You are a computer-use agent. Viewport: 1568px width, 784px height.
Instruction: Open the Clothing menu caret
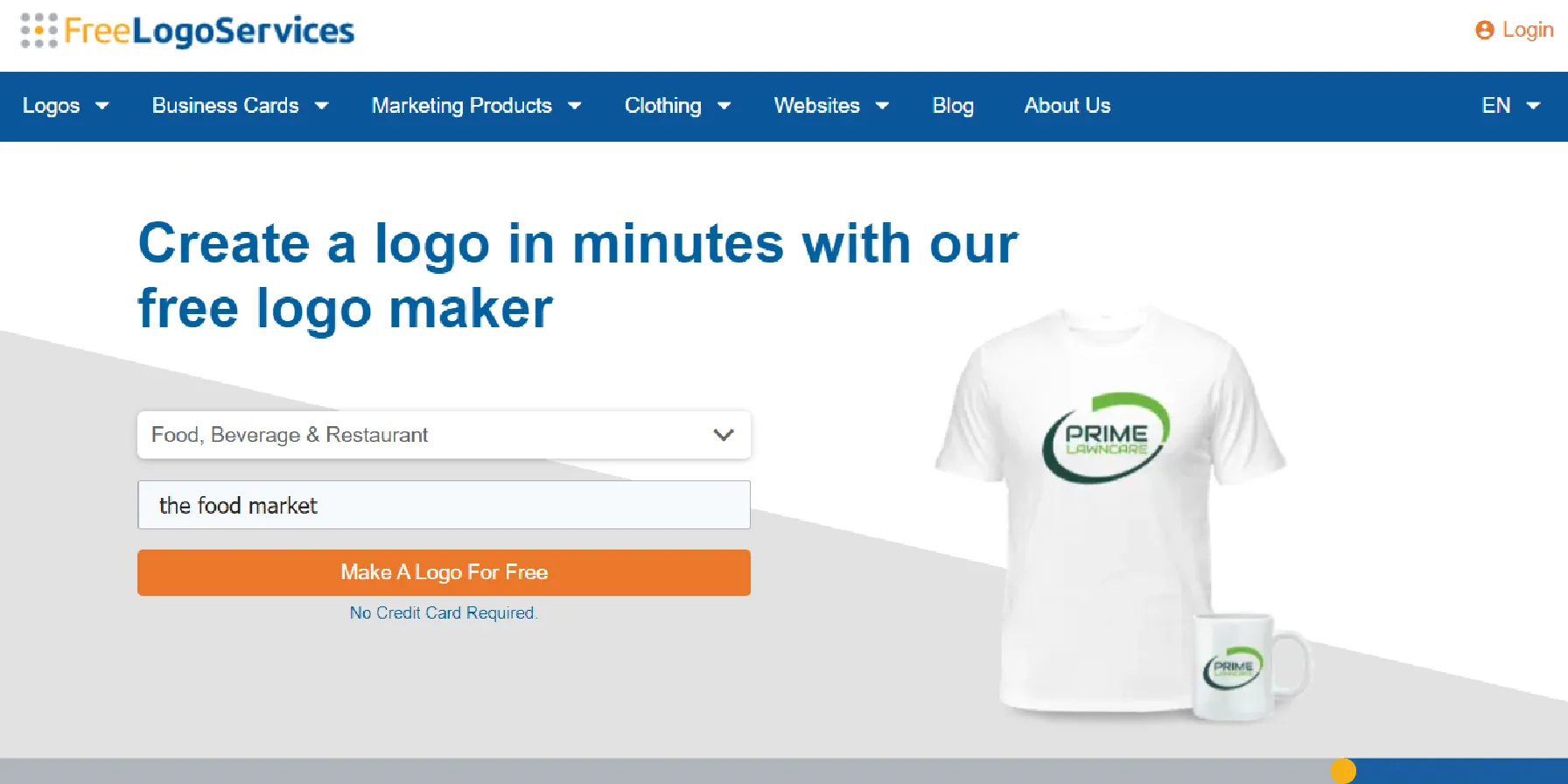(x=724, y=106)
